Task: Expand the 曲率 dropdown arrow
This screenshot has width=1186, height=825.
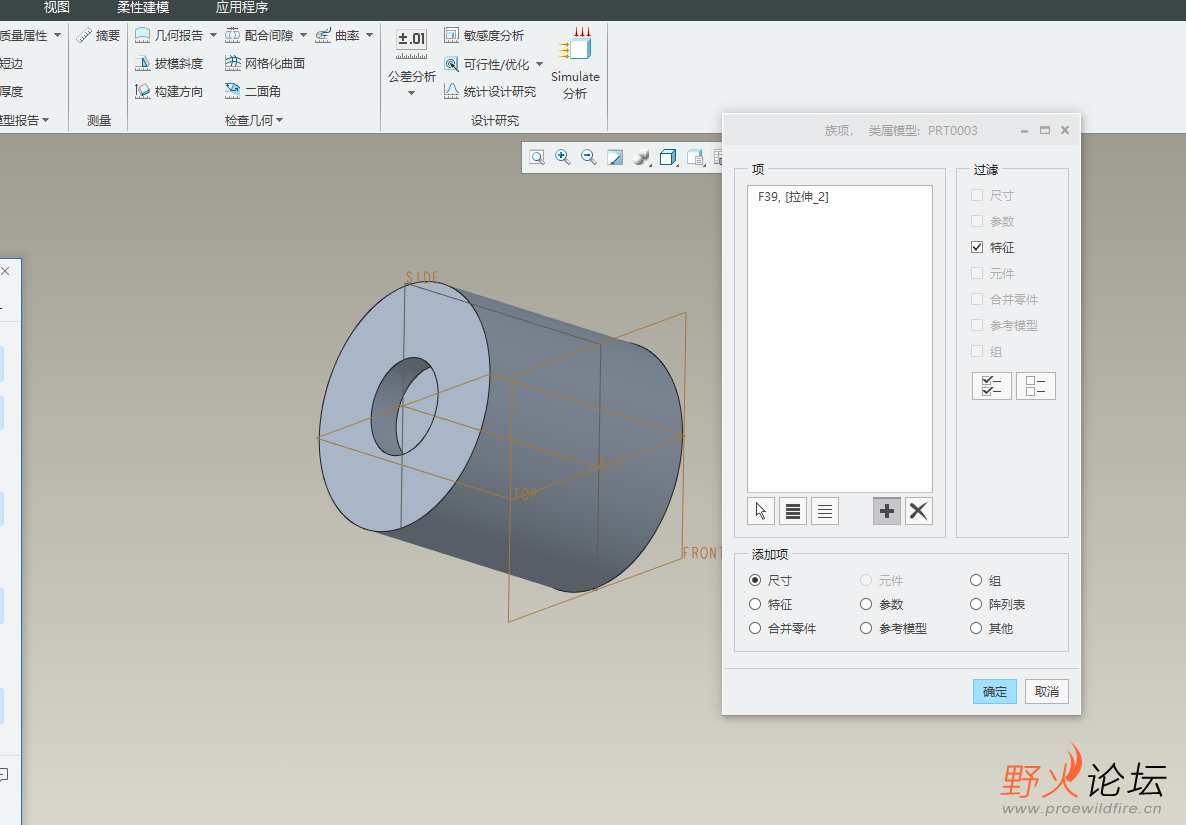Action: click(369, 36)
